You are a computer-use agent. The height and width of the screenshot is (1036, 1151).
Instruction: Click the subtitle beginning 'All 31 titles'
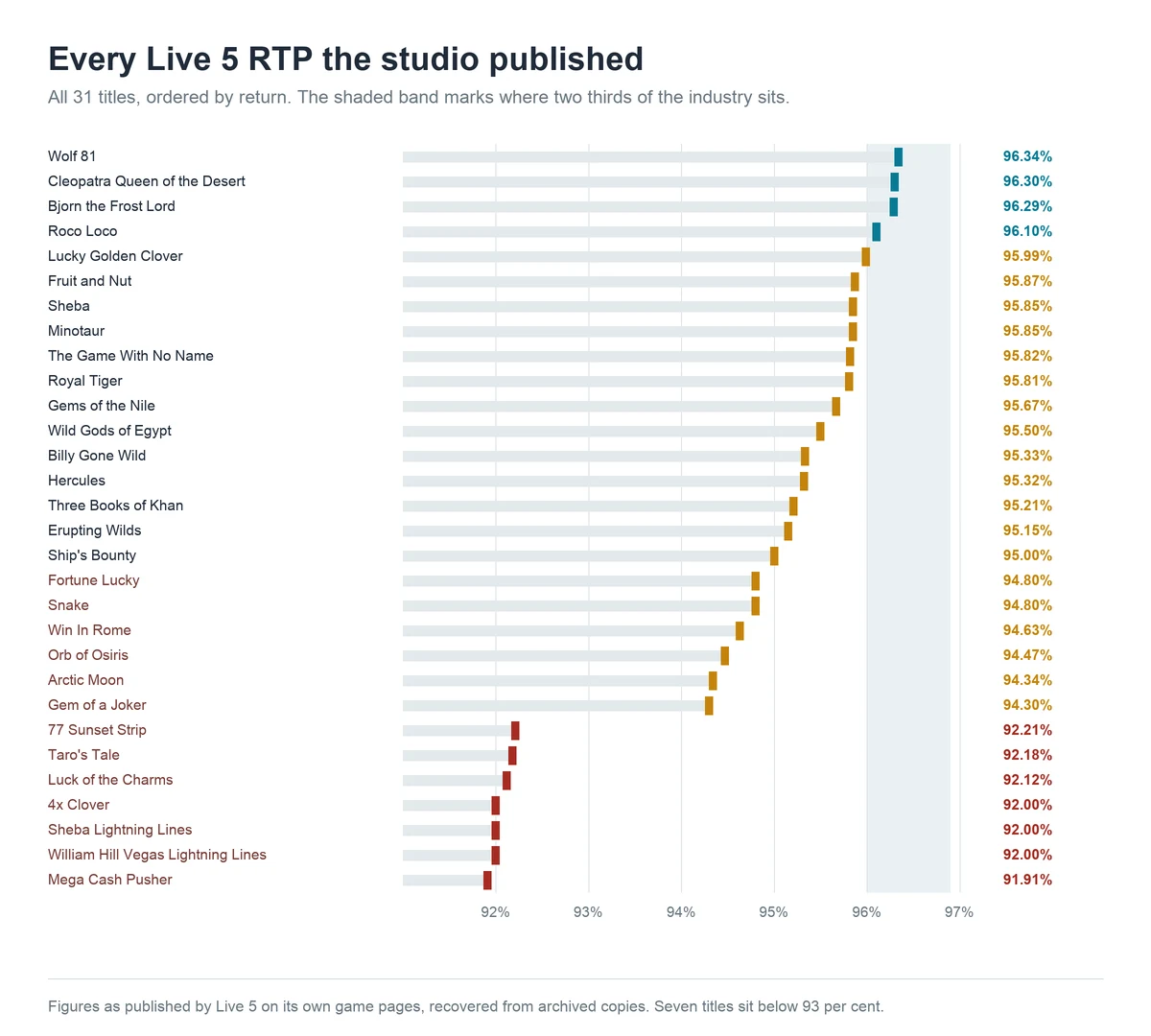click(419, 97)
